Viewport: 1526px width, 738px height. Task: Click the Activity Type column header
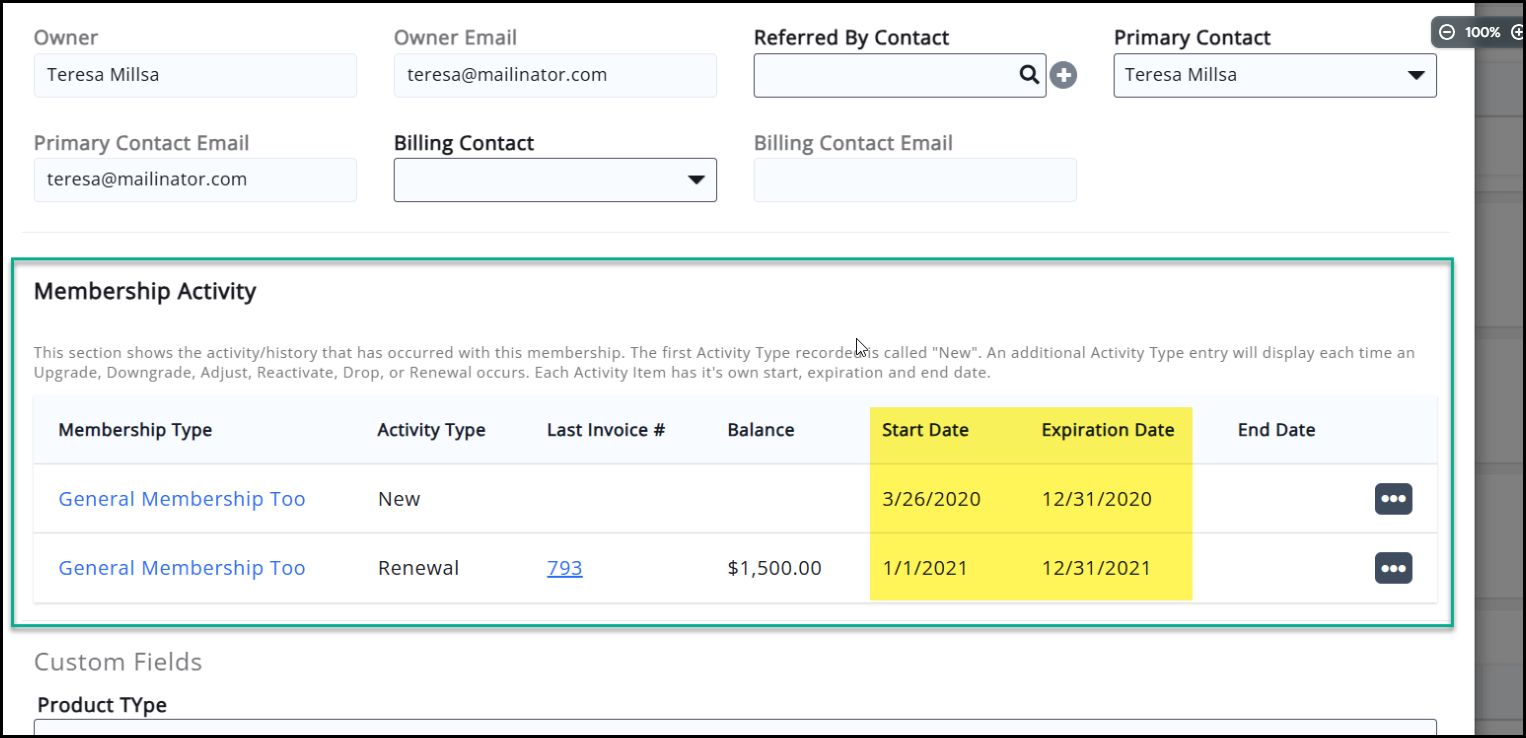pos(431,430)
